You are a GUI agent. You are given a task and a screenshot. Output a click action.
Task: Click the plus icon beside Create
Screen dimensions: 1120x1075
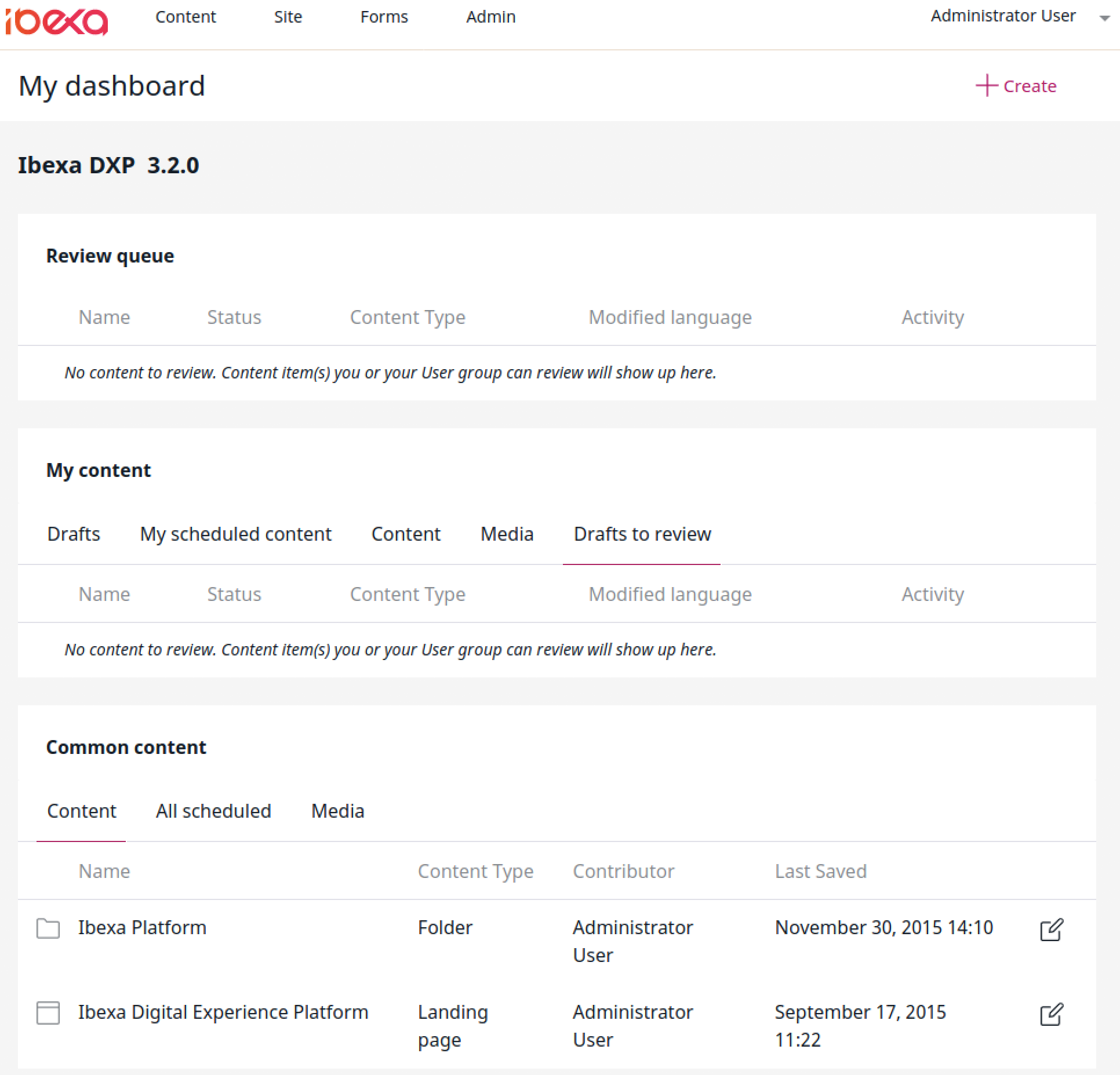(986, 86)
